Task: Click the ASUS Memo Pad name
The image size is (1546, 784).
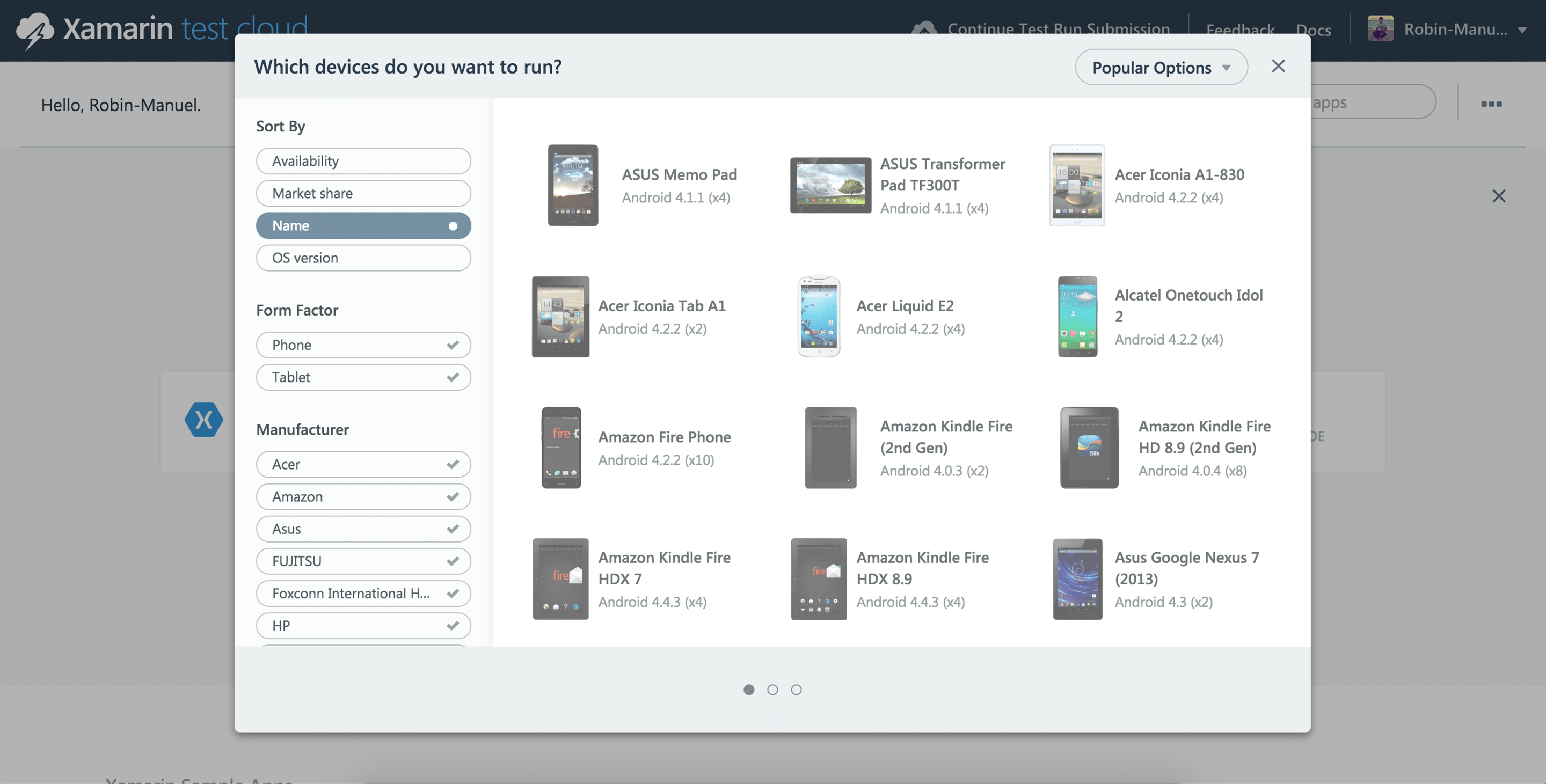Action: point(680,174)
